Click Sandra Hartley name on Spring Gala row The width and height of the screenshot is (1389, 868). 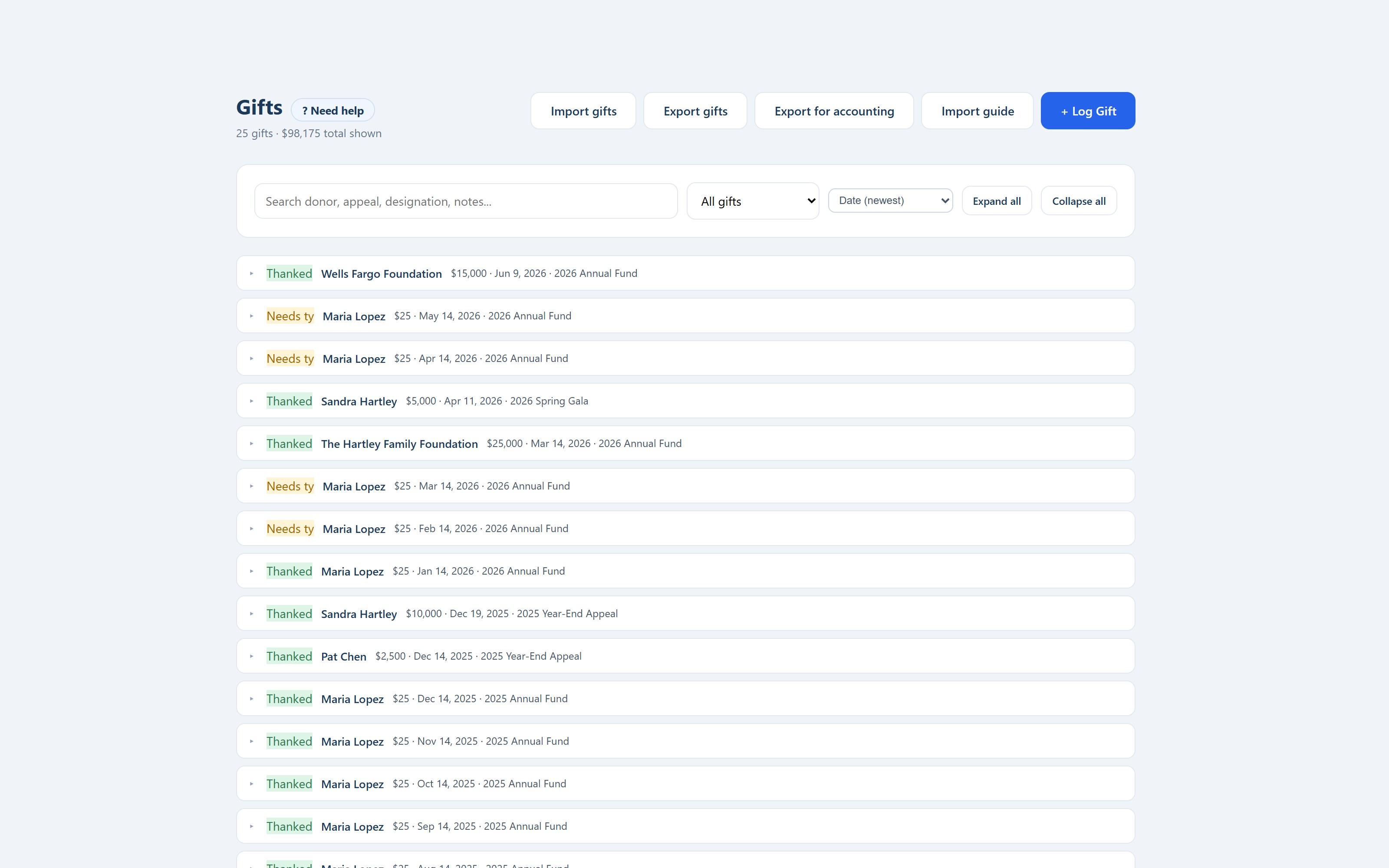point(359,401)
